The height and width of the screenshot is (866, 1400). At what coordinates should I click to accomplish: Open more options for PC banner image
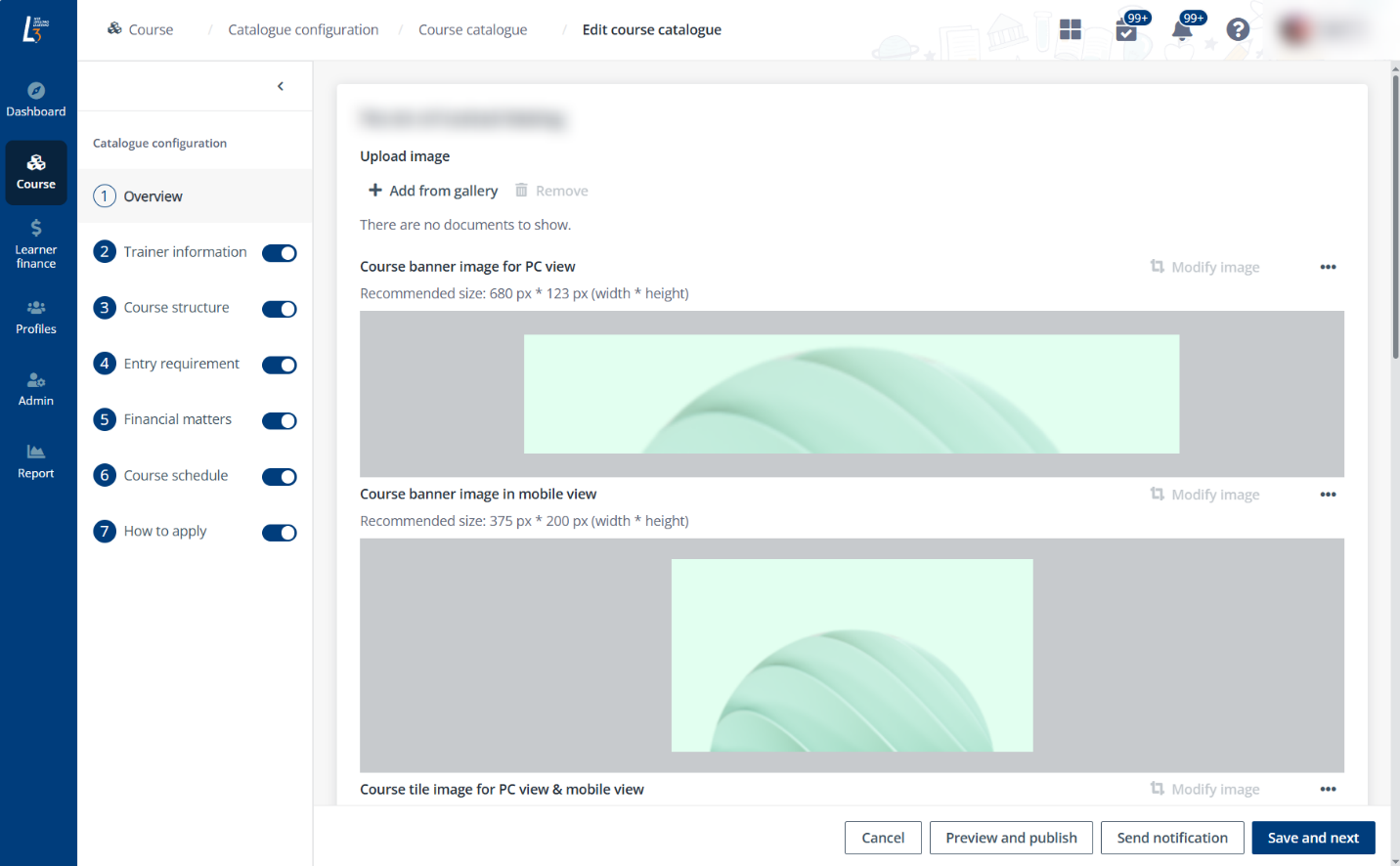[x=1328, y=267]
